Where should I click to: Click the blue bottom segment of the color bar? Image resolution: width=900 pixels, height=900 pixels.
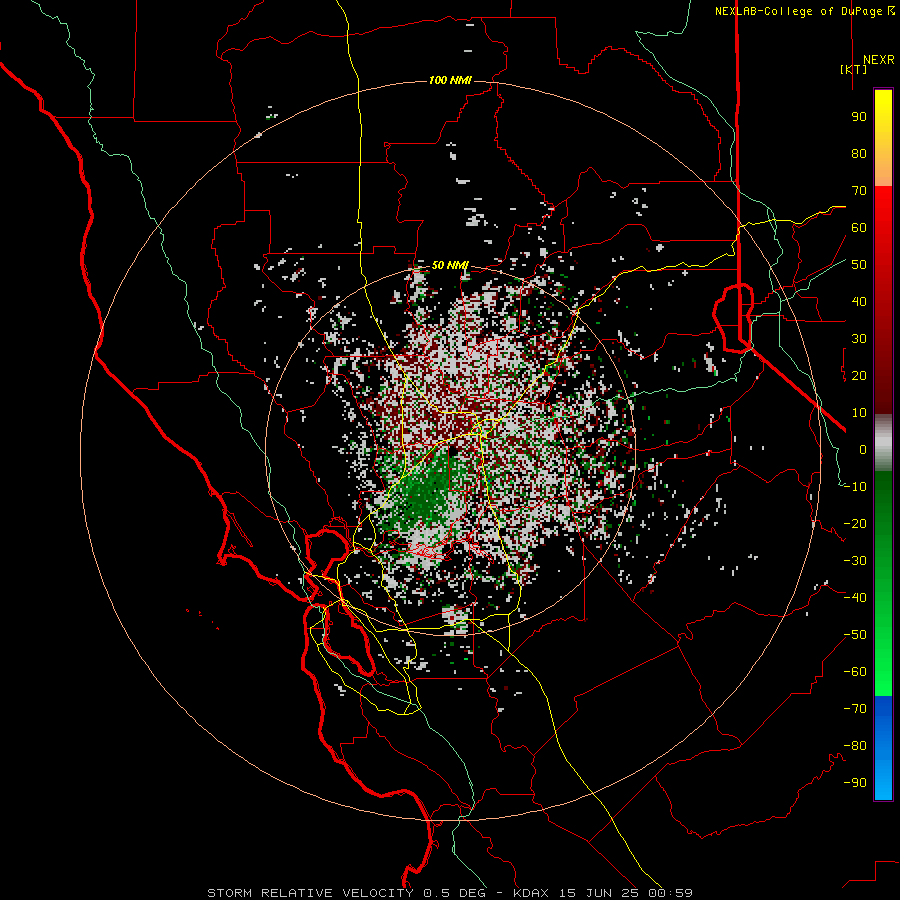pos(883,748)
